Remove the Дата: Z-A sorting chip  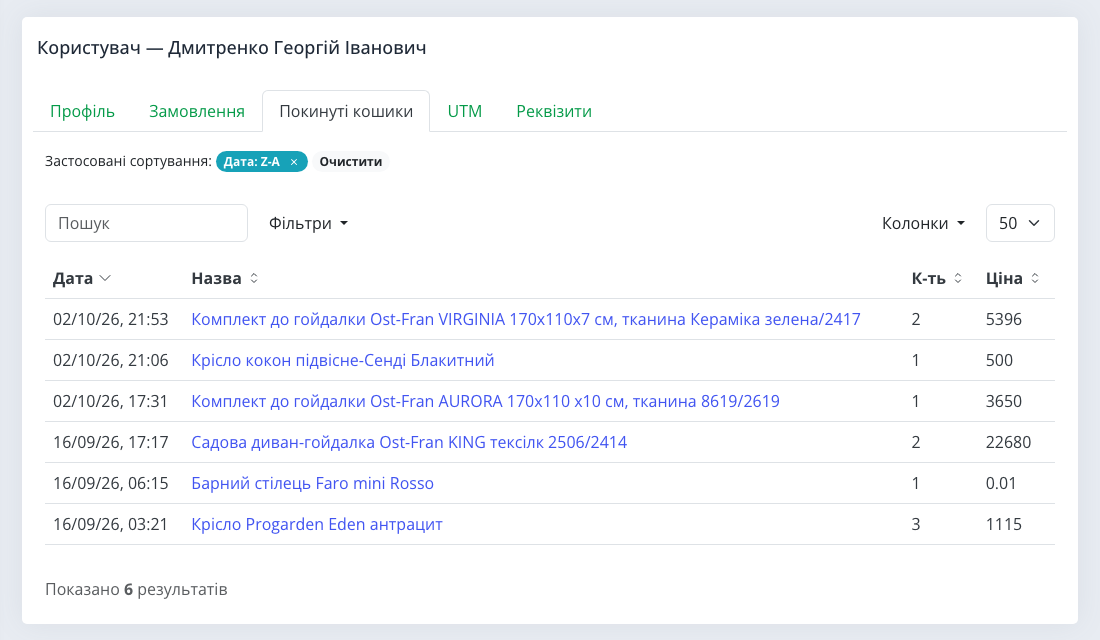coord(294,162)
